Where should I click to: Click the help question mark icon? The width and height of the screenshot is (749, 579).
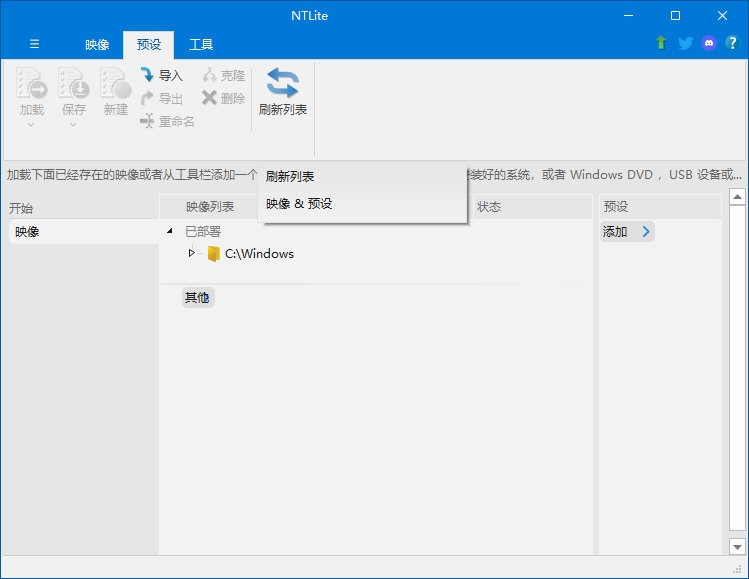(732, 43)
